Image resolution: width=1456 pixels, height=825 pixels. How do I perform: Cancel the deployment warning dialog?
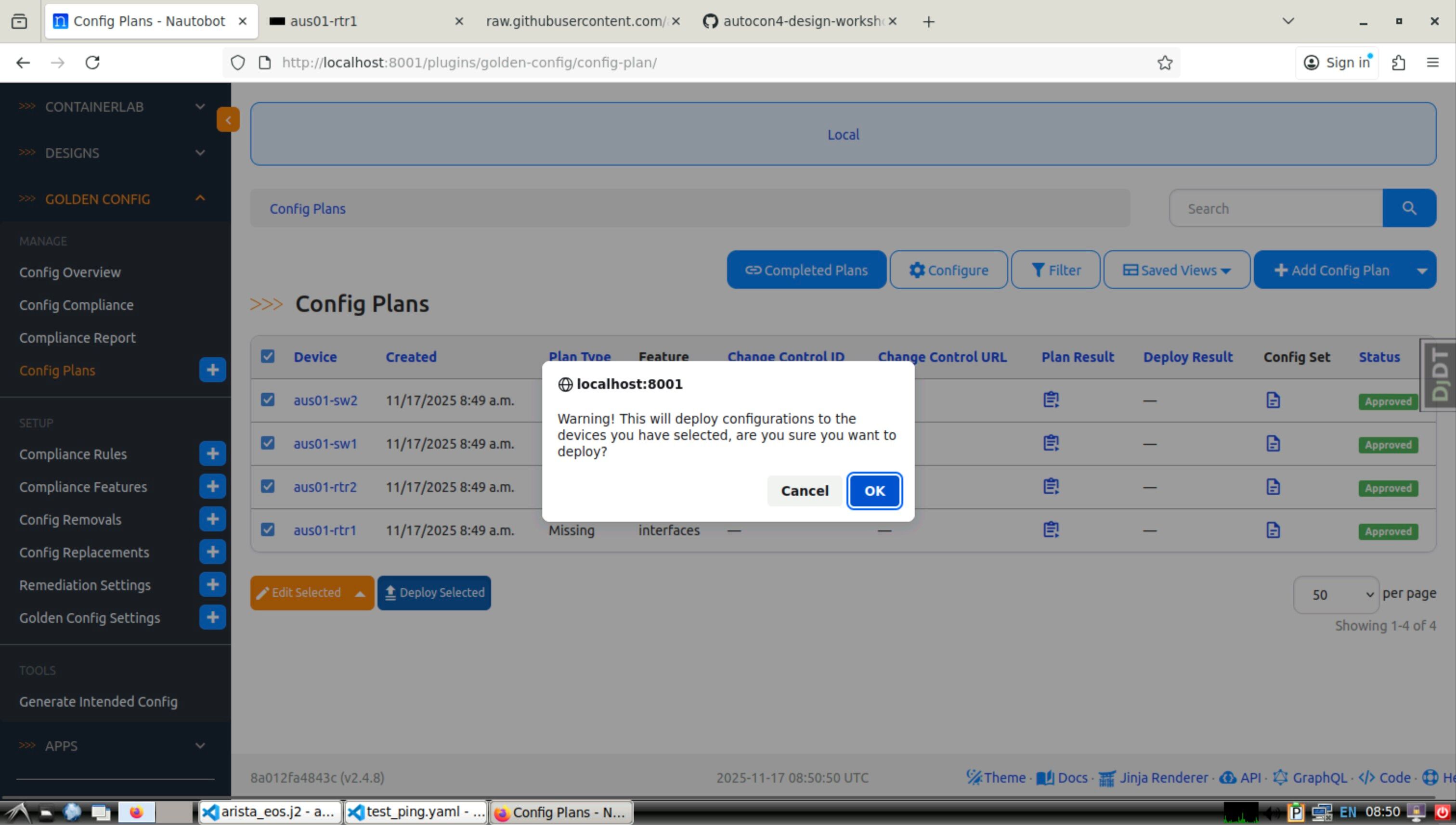tap(804, 490)
